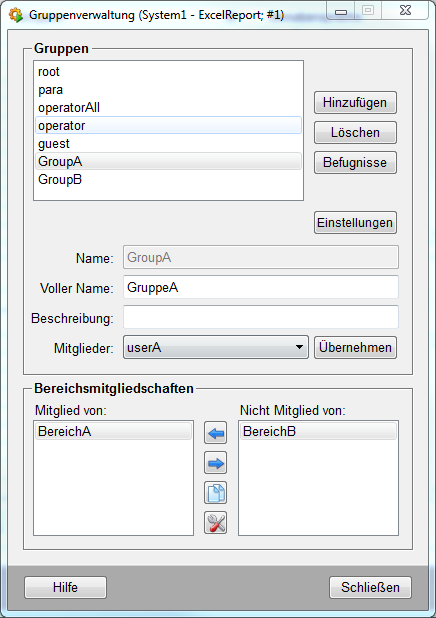This screenshot has height=618, width=436.
Task: Select BereichB under Nicht Mitglied von
Action: [x=318, y=431]
